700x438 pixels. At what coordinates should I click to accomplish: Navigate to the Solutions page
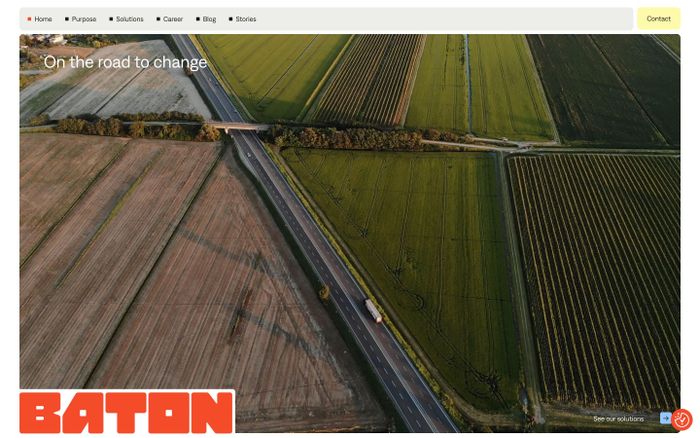pos(129,19)
